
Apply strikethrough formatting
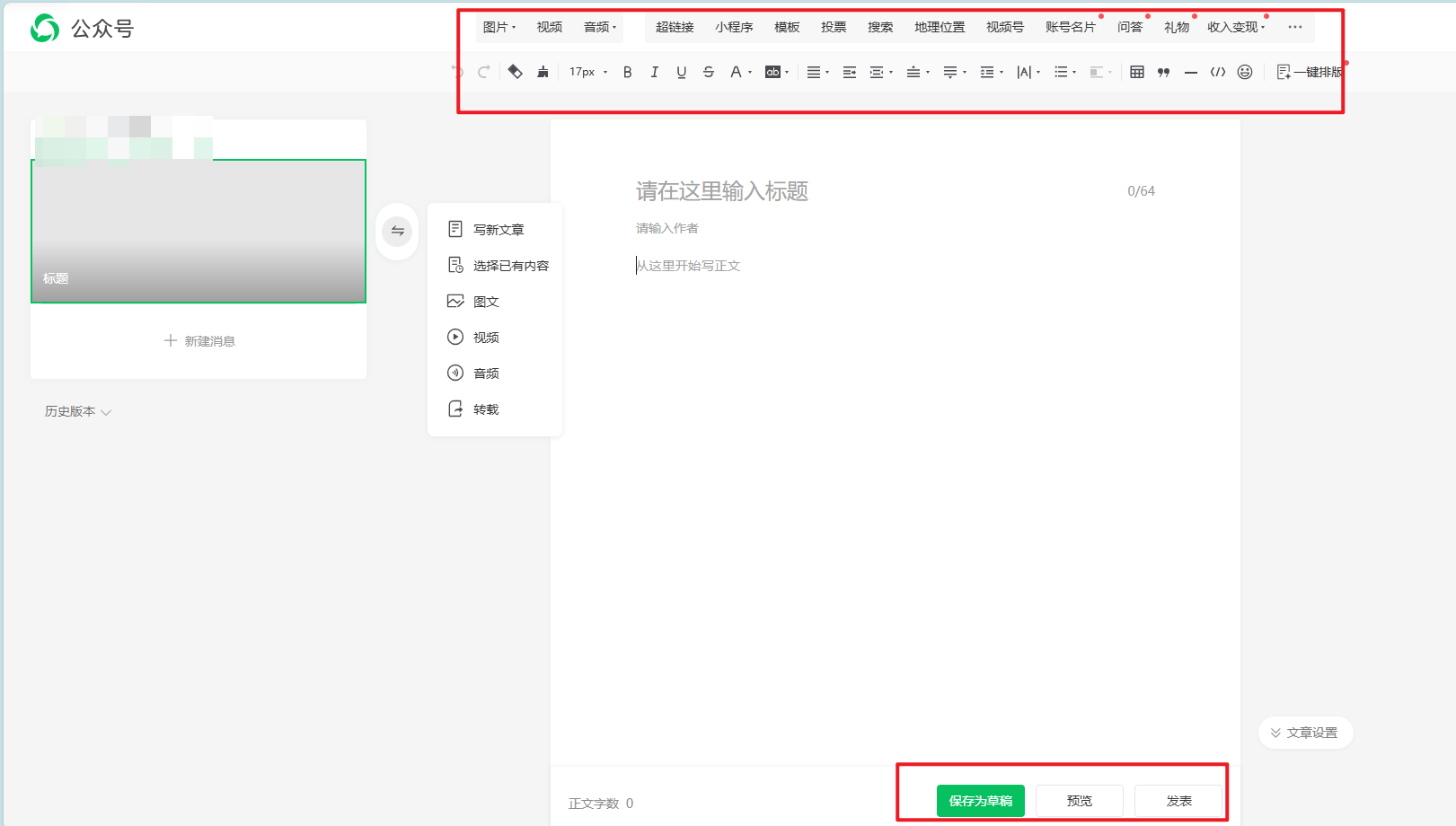coord(709,72)
